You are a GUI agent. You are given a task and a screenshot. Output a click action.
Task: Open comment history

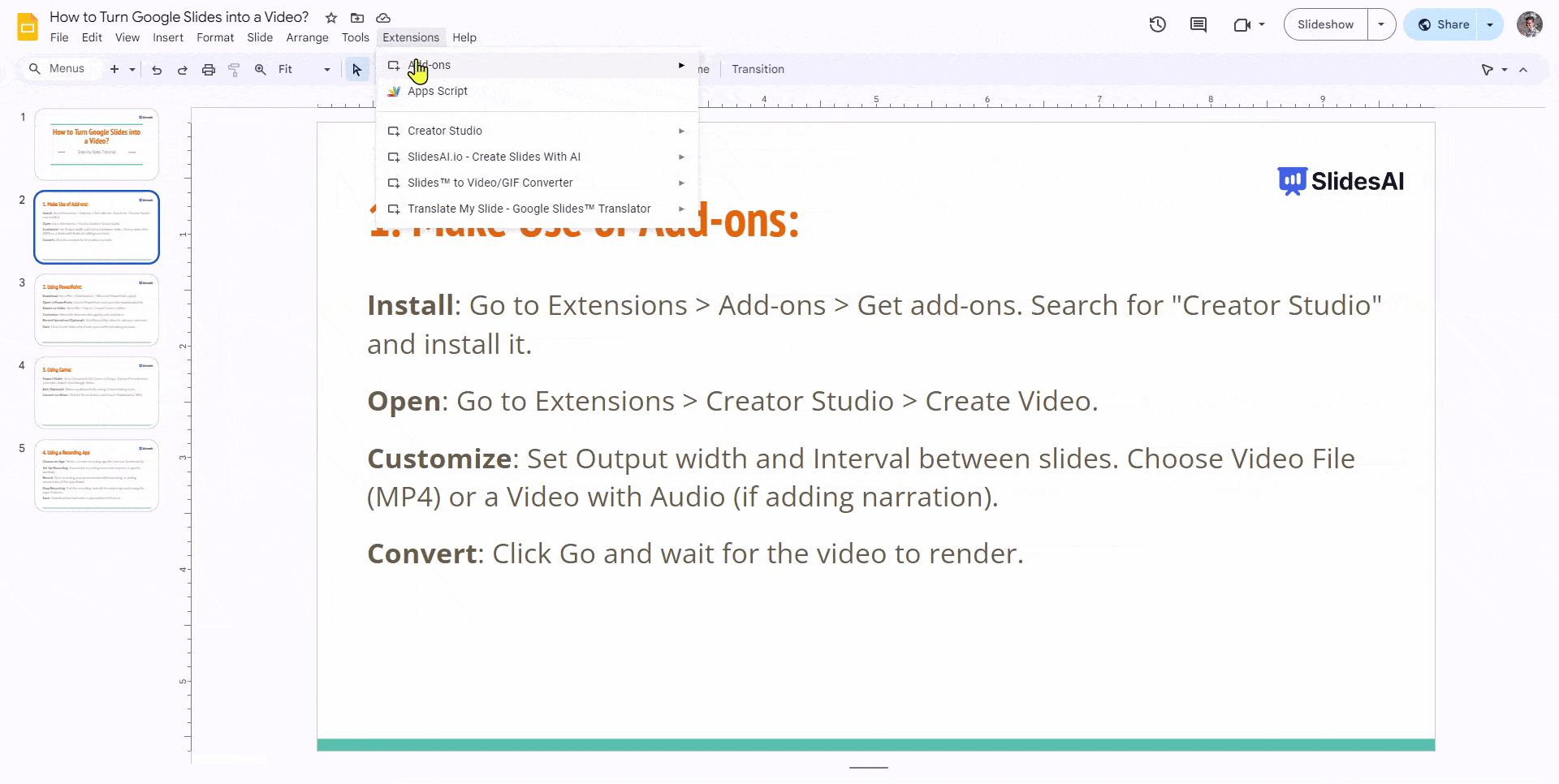(1197, 24)
